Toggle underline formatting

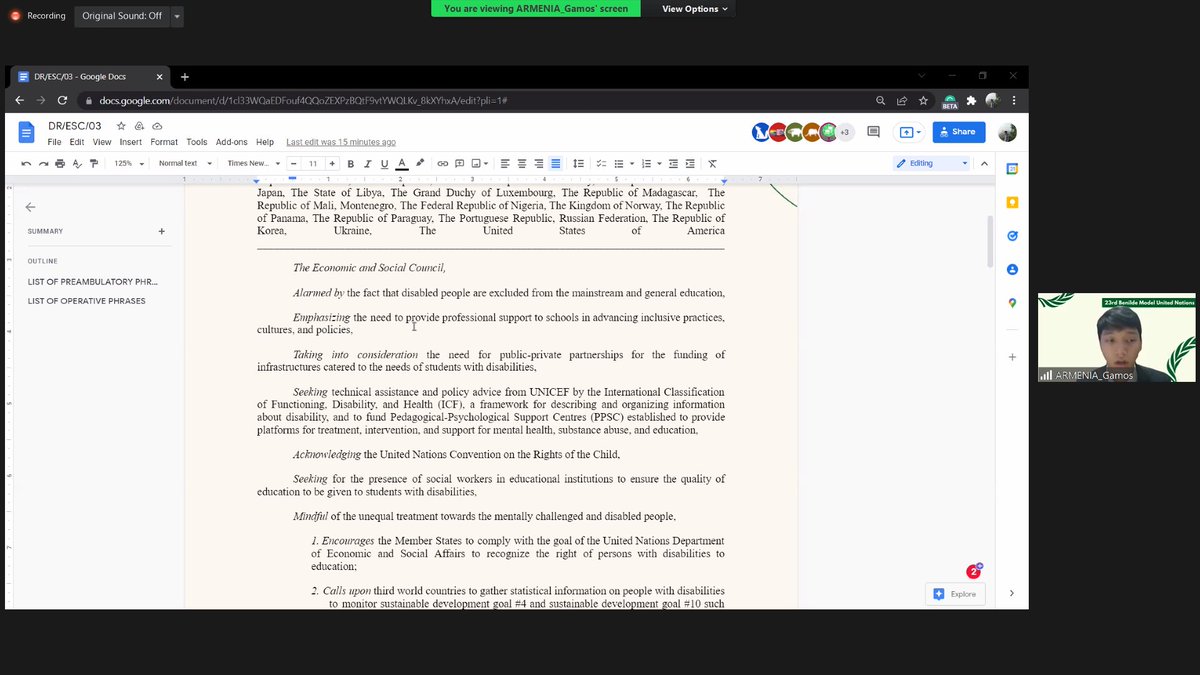(x=384, y=163)
